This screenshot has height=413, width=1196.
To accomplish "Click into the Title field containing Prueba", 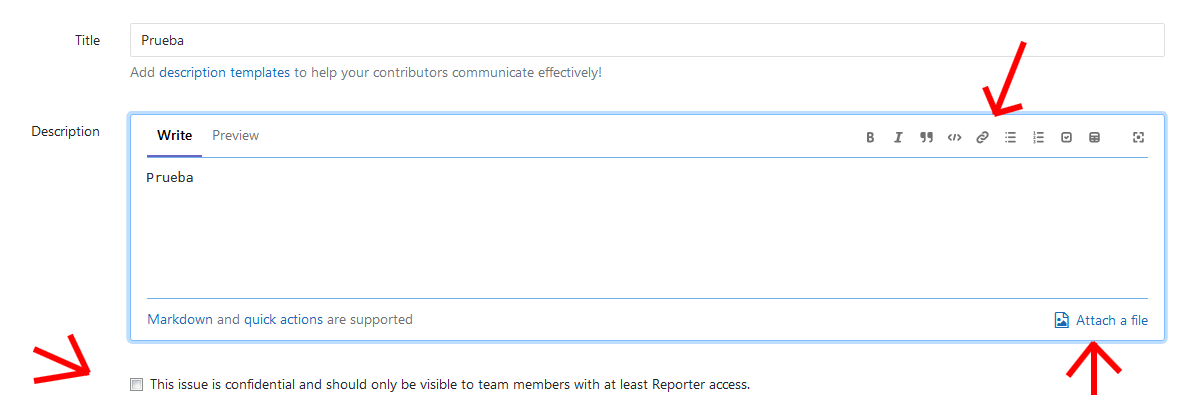I will 646,41.
